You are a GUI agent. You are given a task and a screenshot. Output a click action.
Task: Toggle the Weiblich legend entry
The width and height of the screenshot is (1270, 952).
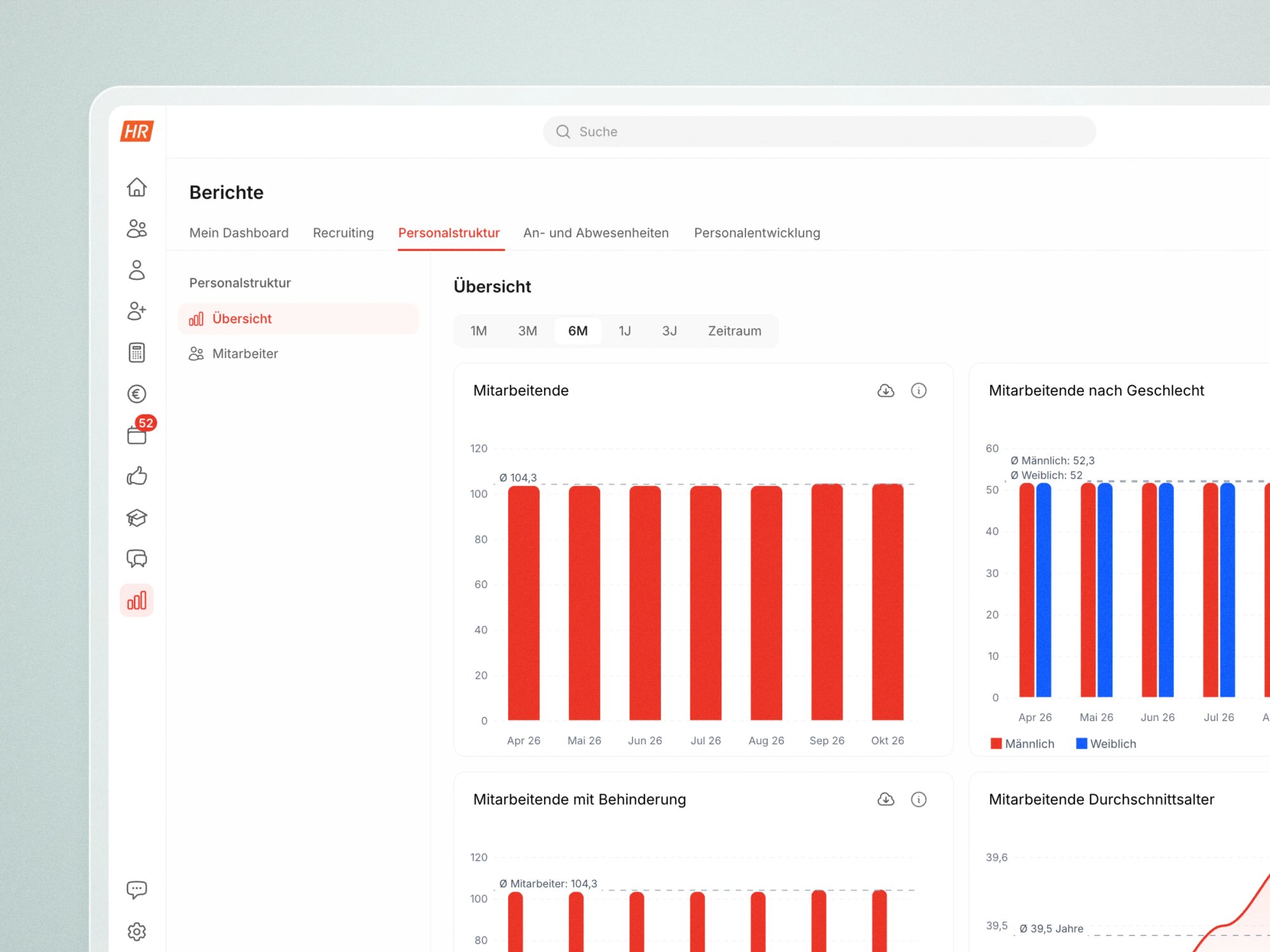pyautogui.click(x=1106, y=743)
